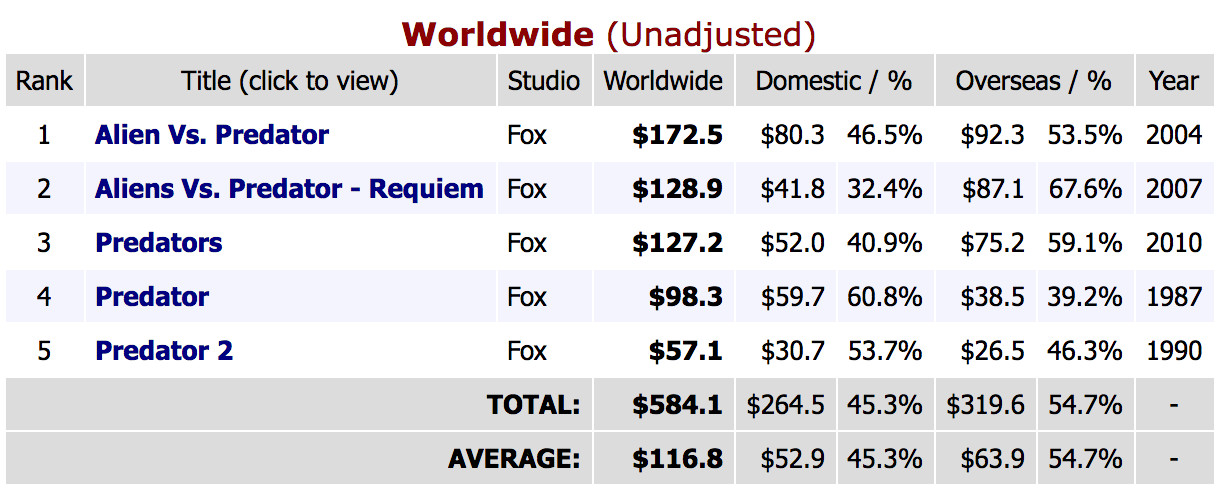
Task: Click the Worldwide (Unadjusted) table heading
Action: 609,35
